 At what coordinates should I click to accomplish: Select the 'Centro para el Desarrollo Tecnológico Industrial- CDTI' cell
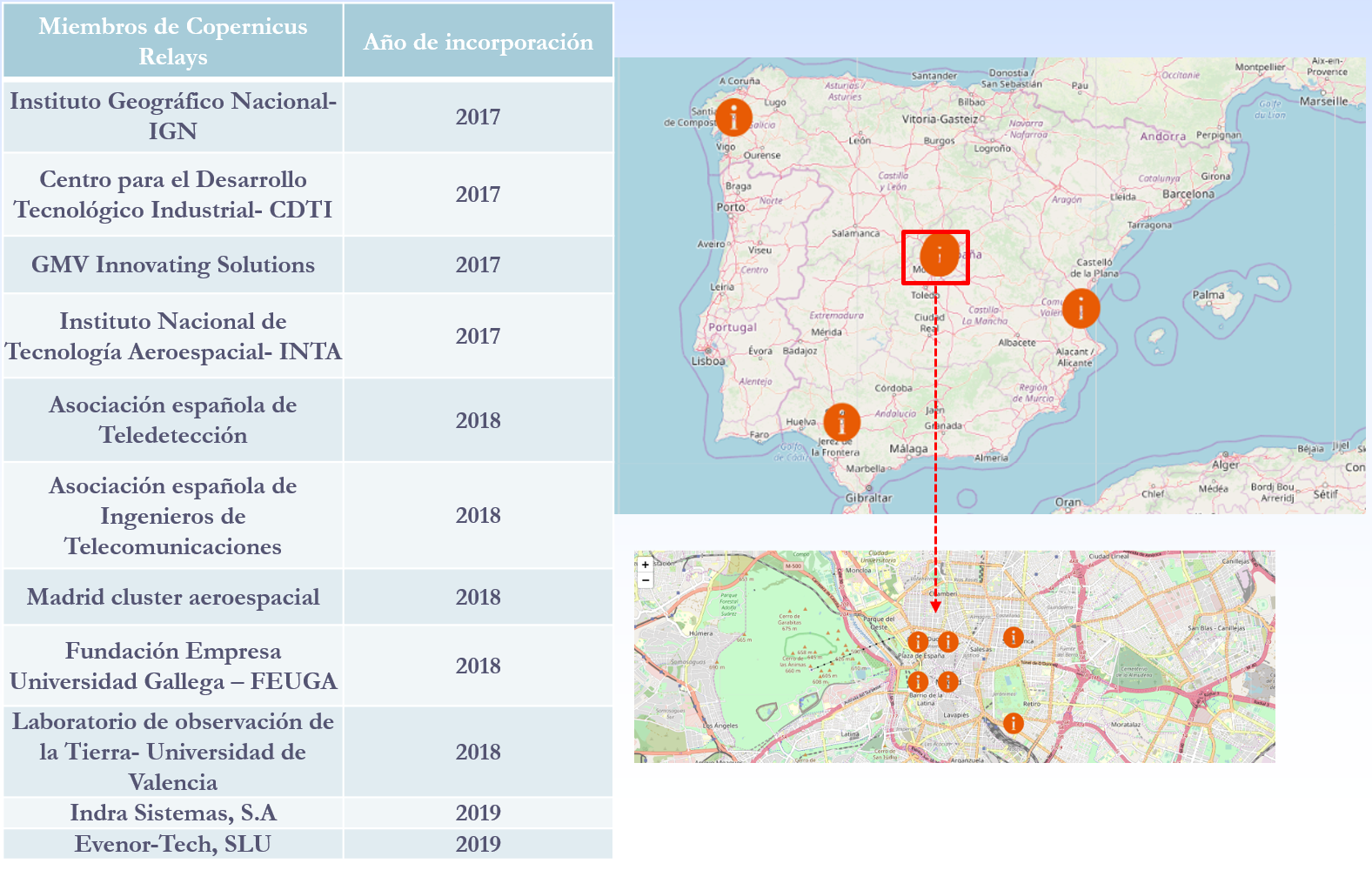173,194
